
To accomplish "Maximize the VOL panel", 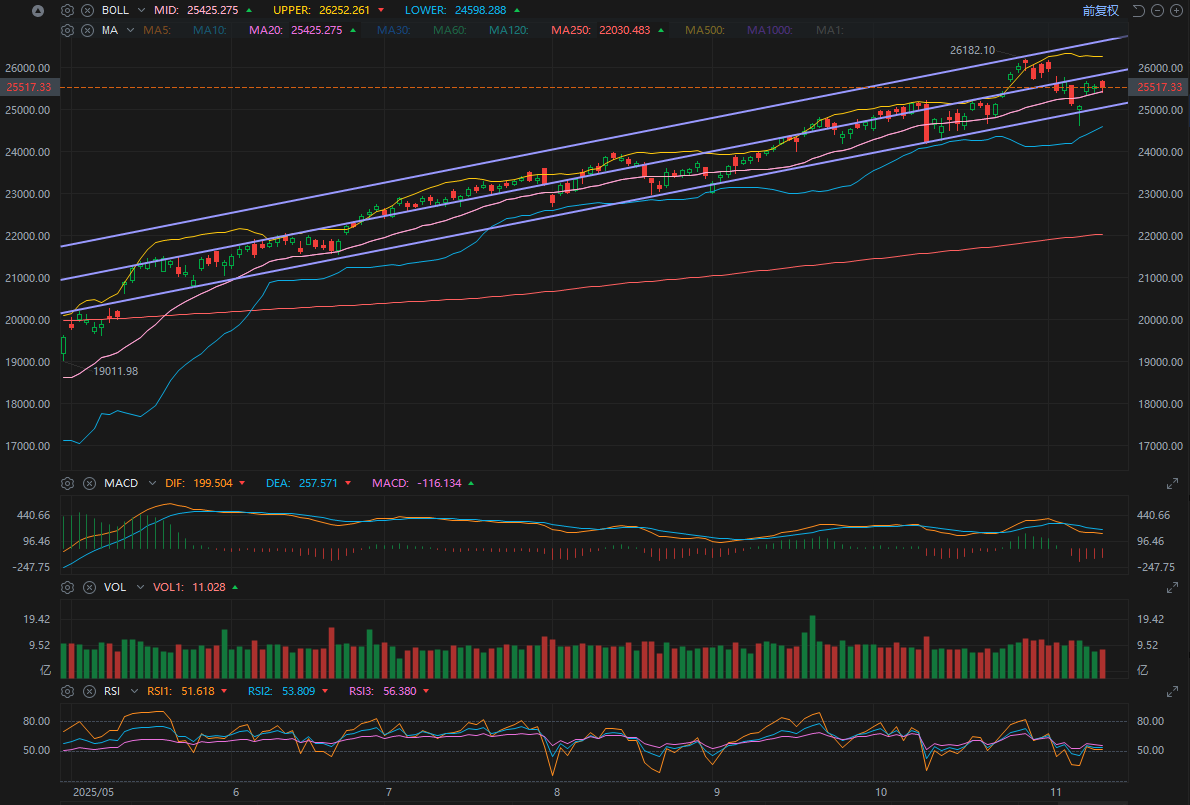I will click(1172, 587).
